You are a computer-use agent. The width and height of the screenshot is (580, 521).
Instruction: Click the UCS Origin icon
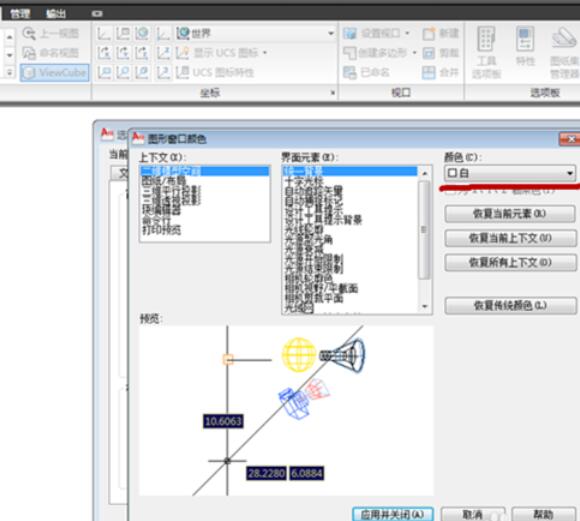pyautogui.click(x=163, y=34)
